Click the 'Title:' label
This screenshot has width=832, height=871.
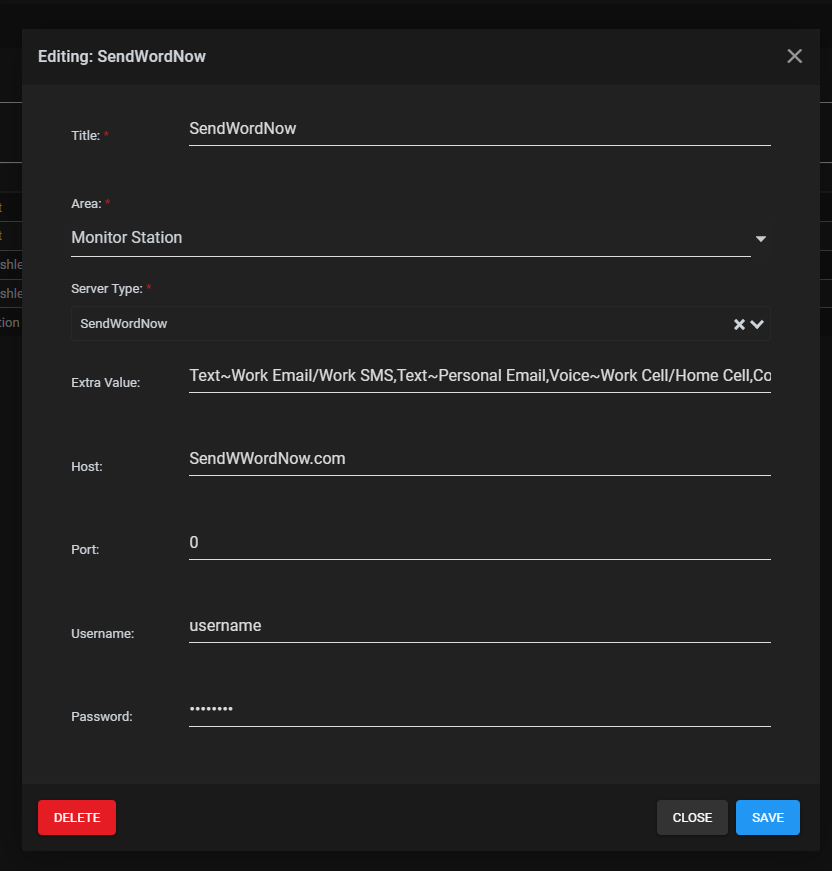click(85, 136)
